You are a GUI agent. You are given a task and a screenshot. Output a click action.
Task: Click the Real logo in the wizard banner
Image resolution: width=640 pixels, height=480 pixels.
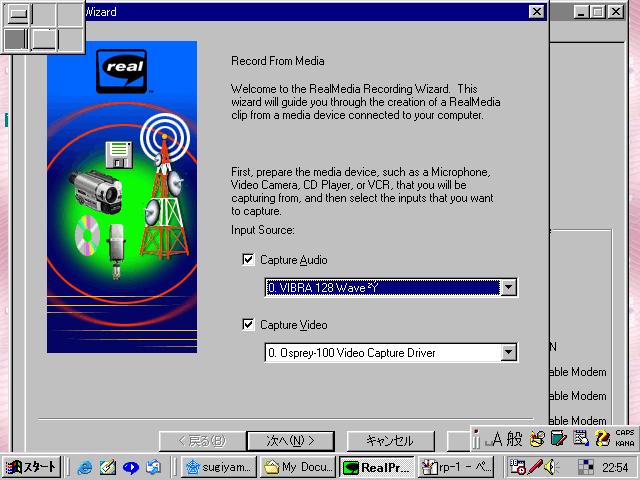click(122, 71)
